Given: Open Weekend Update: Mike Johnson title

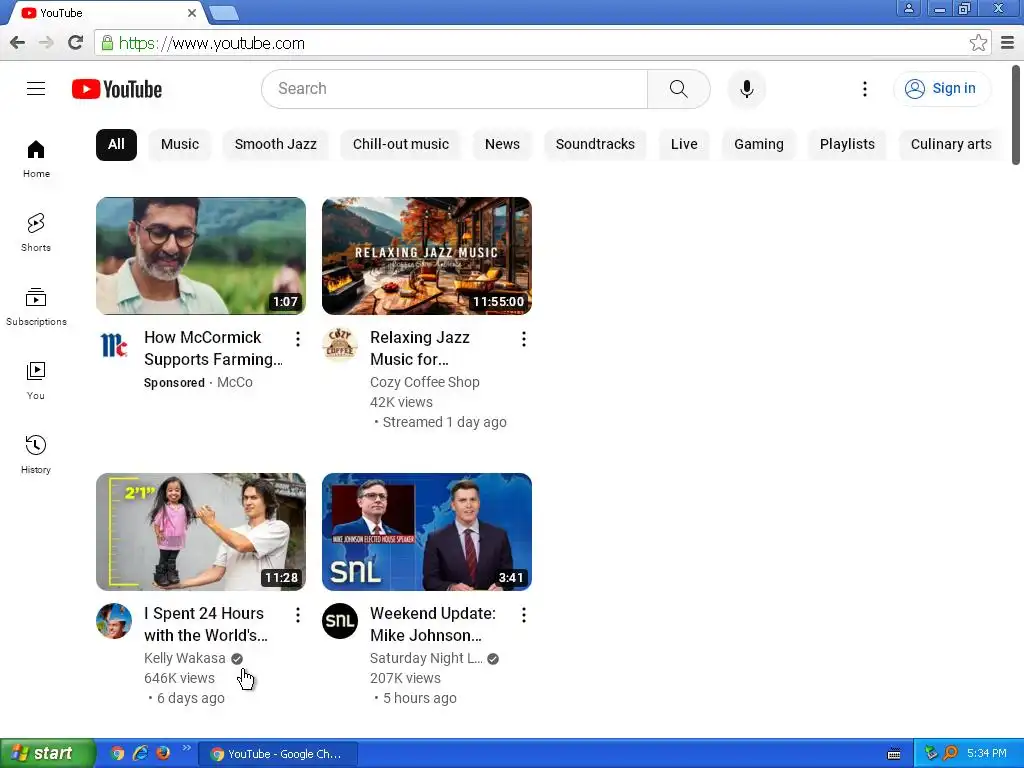Looking at the screenshot, I should coord(433,624).
